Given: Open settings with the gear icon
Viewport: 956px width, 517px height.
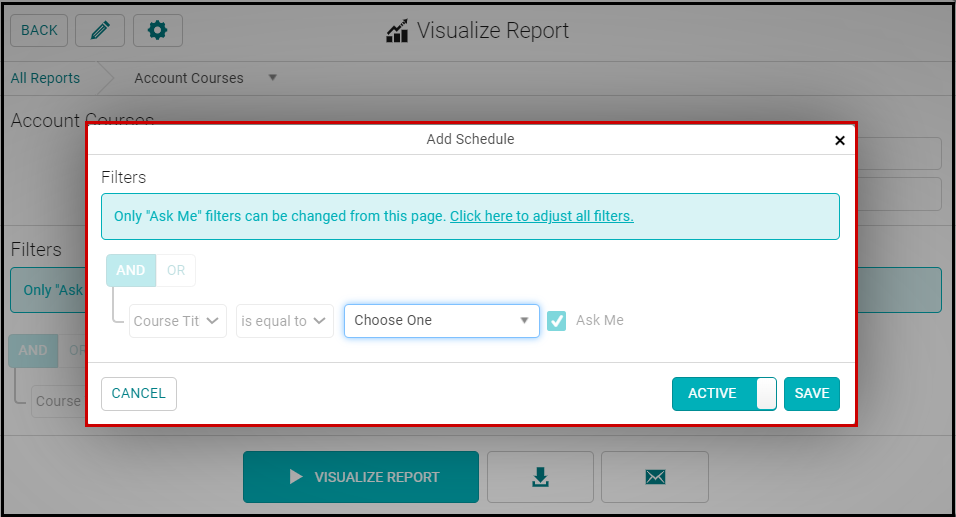Looking at the screenshot, I should [x=158, y=30].
